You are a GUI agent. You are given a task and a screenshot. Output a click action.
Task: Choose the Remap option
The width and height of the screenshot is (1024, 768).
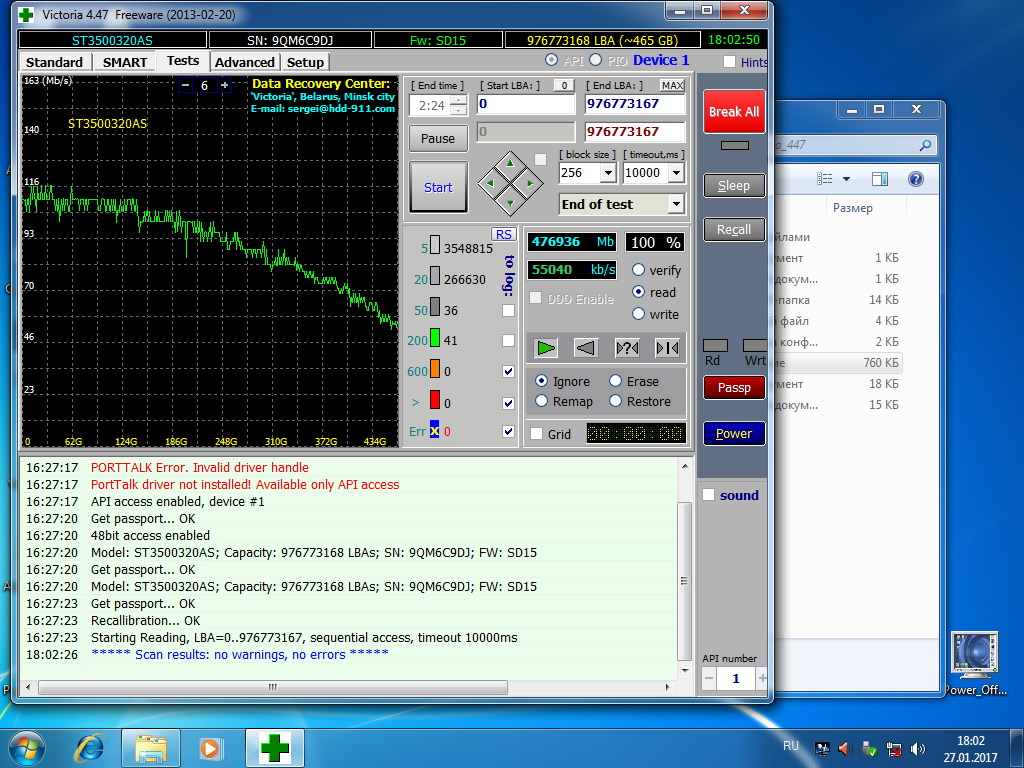542,401
